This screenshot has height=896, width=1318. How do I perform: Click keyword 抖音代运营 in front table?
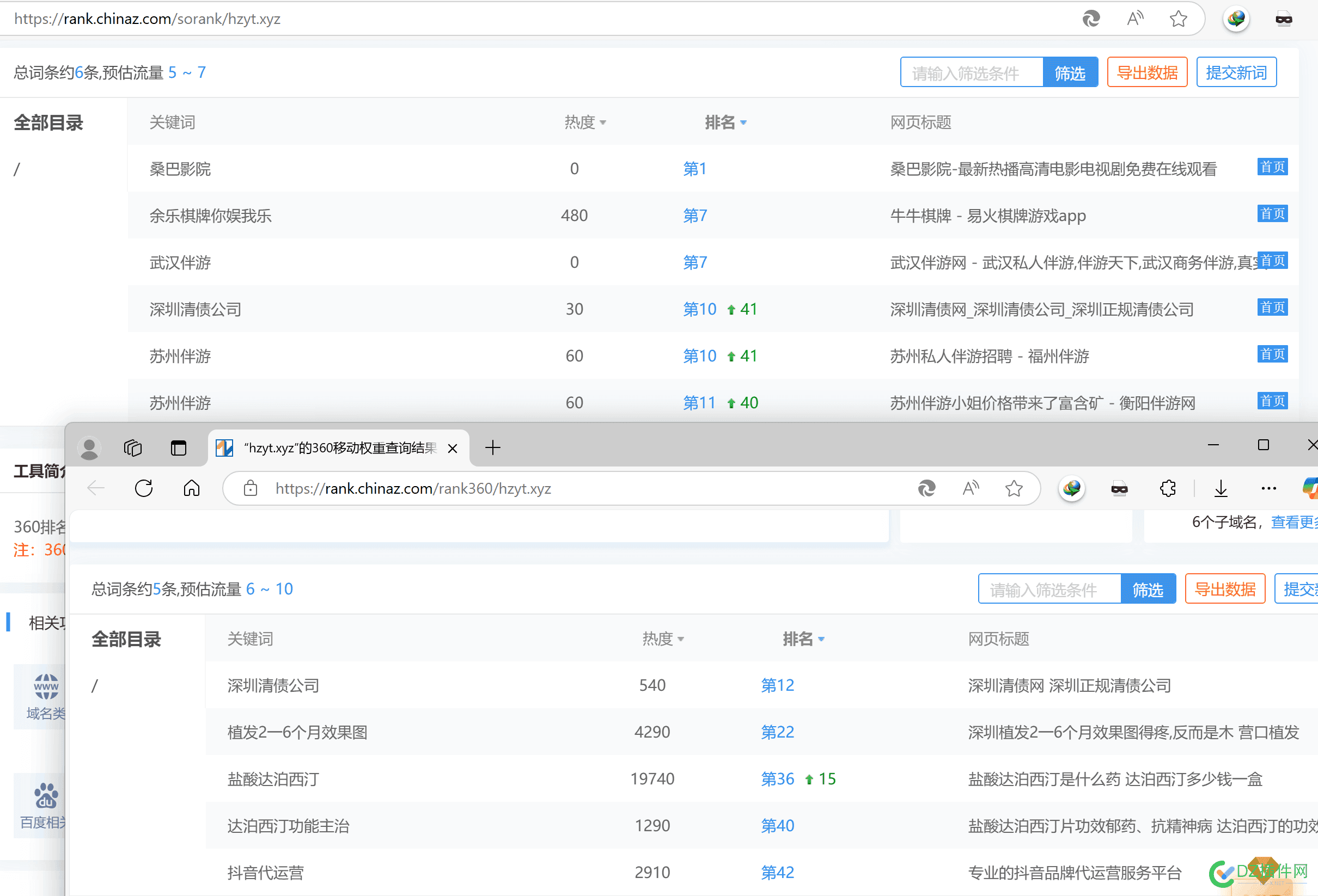point(265,873)
